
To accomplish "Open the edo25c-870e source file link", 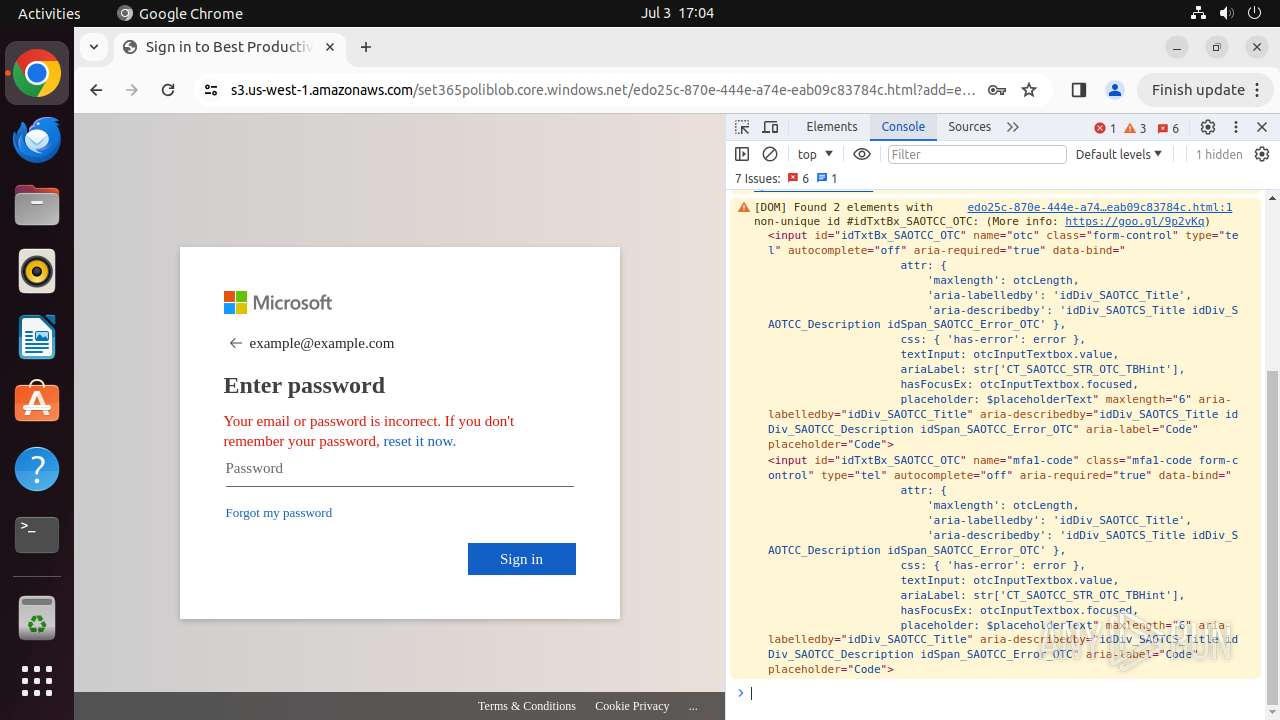I will click(1100, 207).
